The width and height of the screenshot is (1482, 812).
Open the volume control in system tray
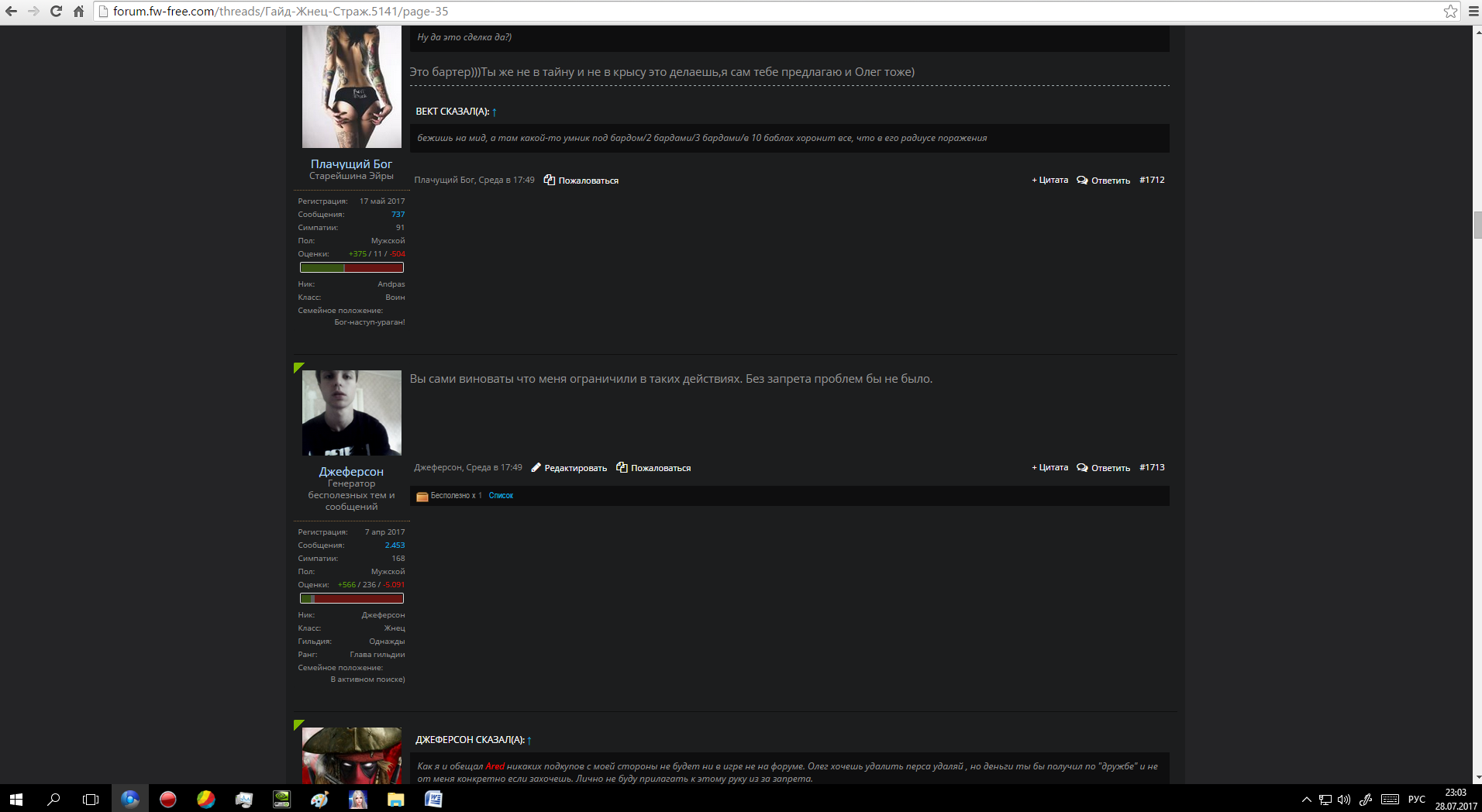[x=1344, y=800]
